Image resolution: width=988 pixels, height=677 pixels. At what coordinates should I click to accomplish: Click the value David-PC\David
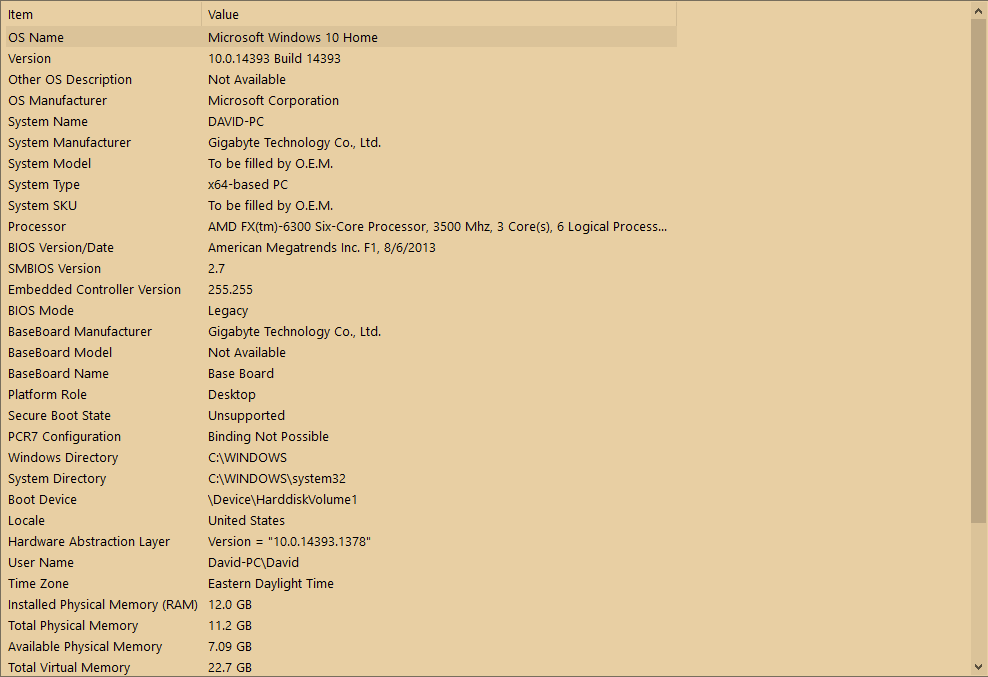pyautogui.click(x=253, y=563)
